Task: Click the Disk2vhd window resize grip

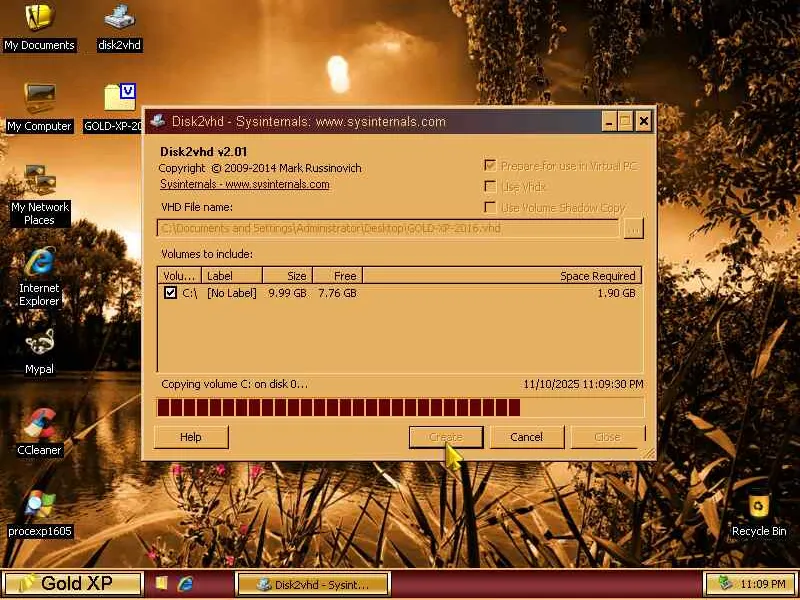Action: (649, 454)
